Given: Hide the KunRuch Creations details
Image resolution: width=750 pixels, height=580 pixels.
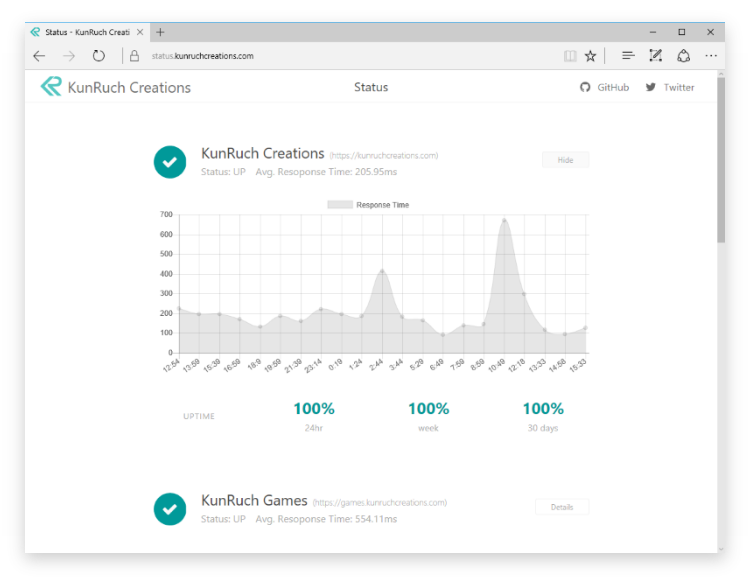Looking at the screenshot, I should pos(565,160).
